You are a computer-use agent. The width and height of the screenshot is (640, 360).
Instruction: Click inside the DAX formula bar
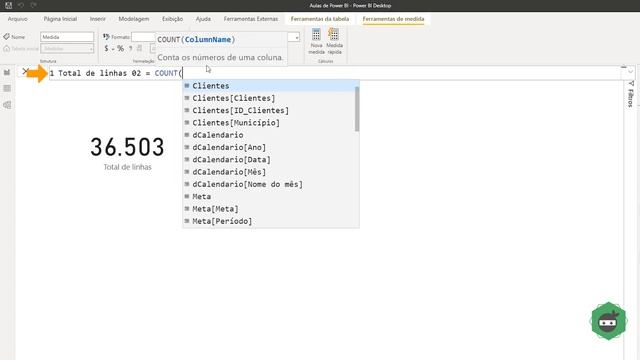click(335, 73)
